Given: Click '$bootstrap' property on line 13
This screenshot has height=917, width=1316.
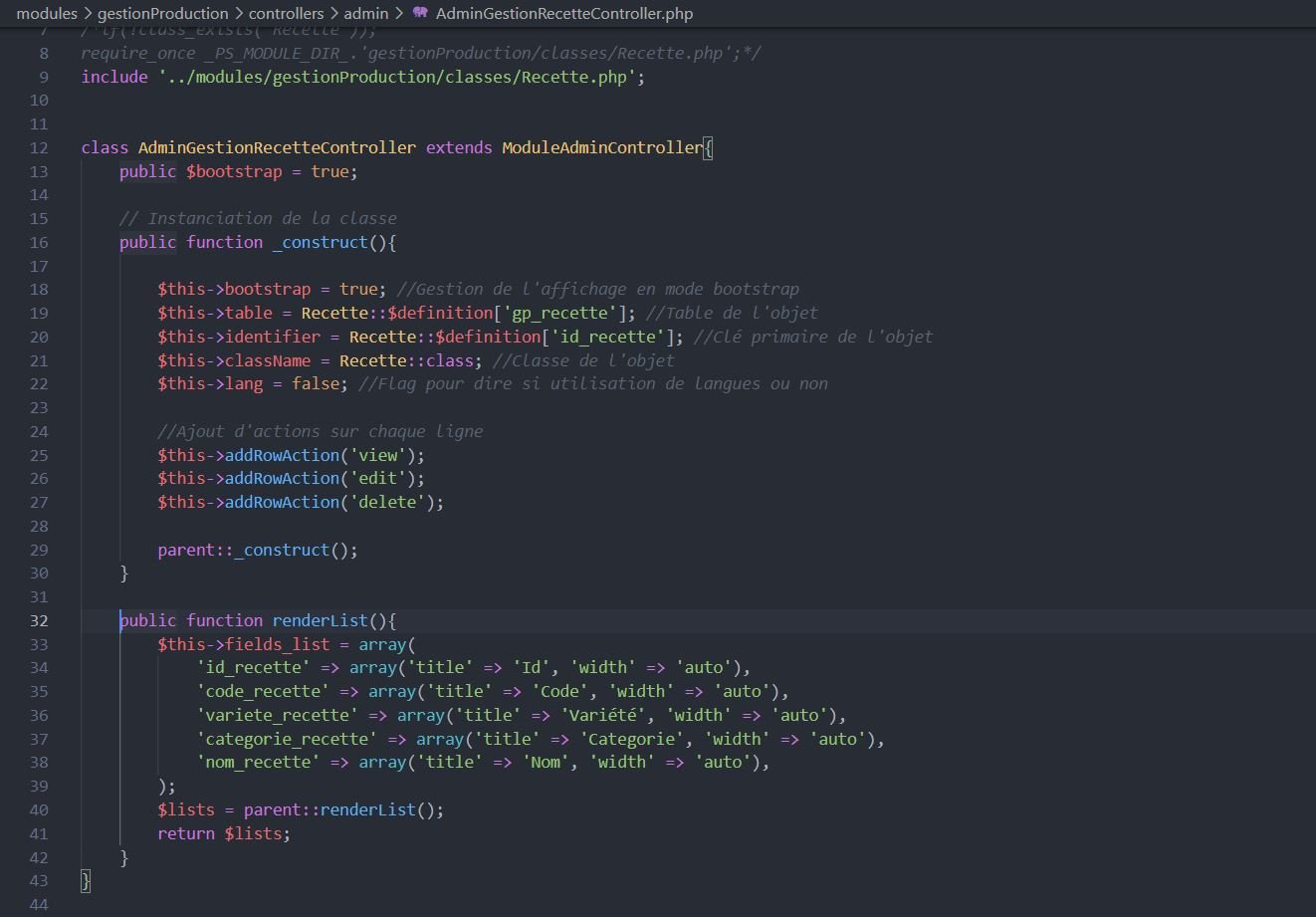Looking at the screenshot, I should [234, 171].
